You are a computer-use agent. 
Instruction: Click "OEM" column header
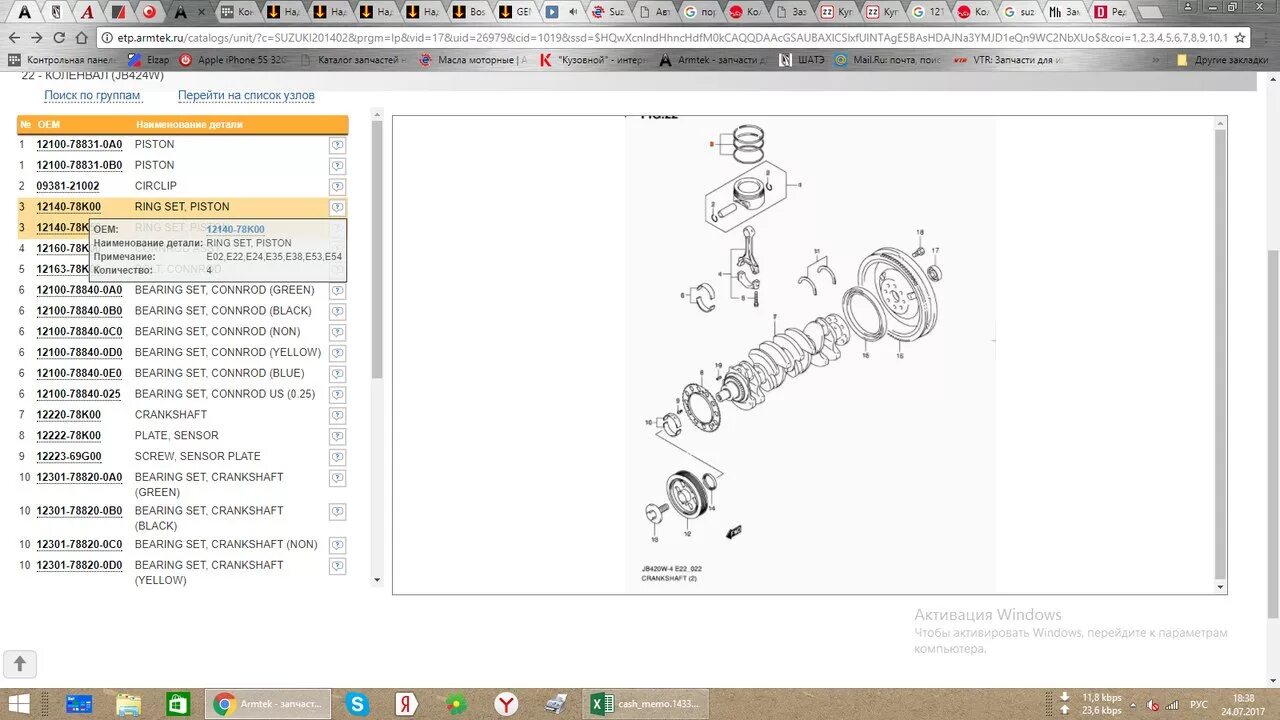pos(49,125)
